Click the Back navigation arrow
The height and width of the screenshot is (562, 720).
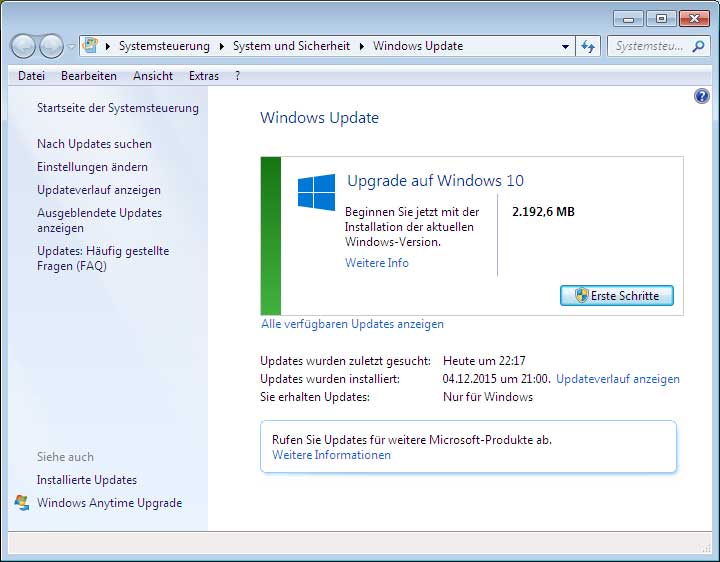tap(23, 46)
